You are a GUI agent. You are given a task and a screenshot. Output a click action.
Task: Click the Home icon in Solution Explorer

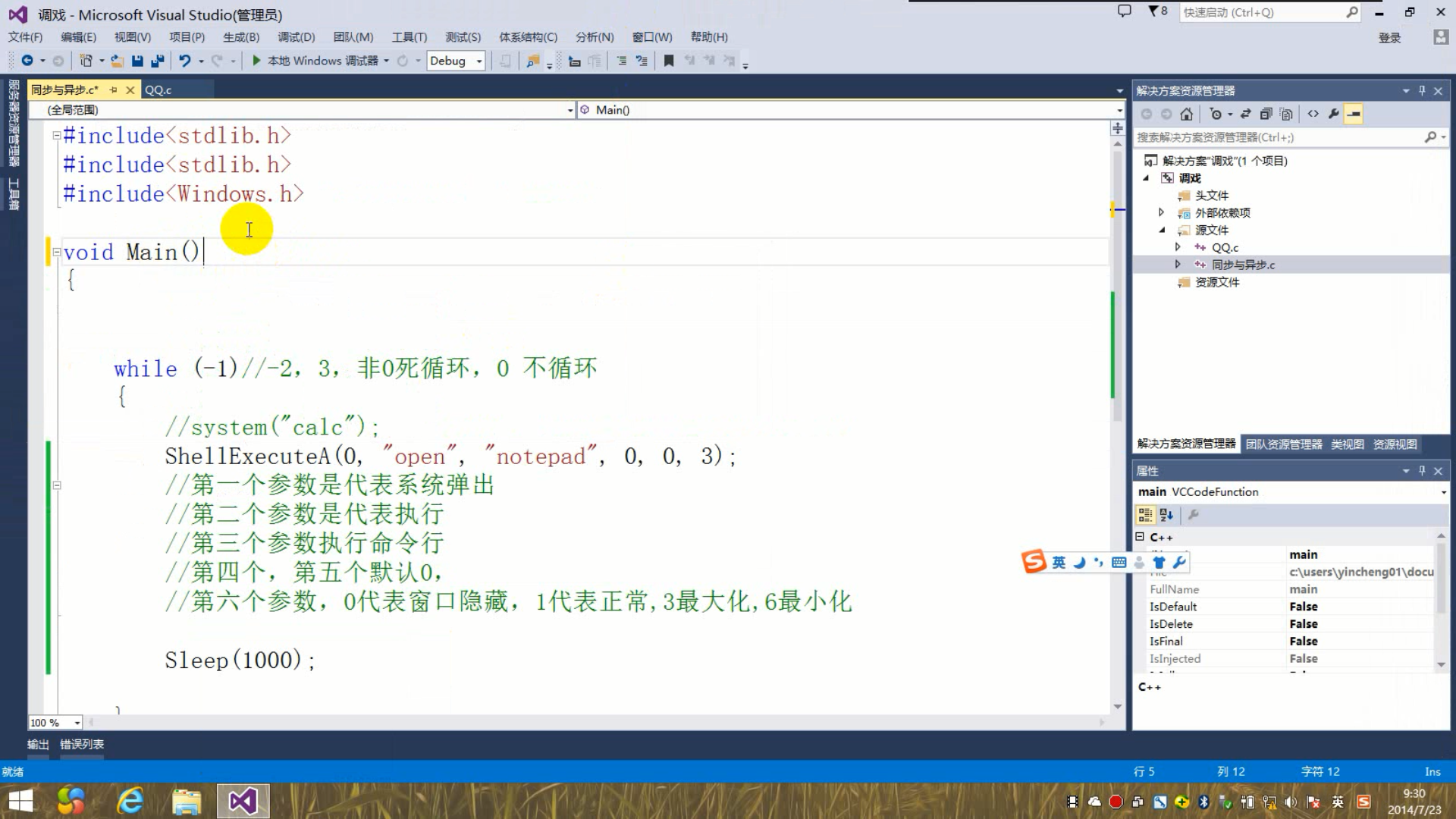click(x=1187, y=115)
